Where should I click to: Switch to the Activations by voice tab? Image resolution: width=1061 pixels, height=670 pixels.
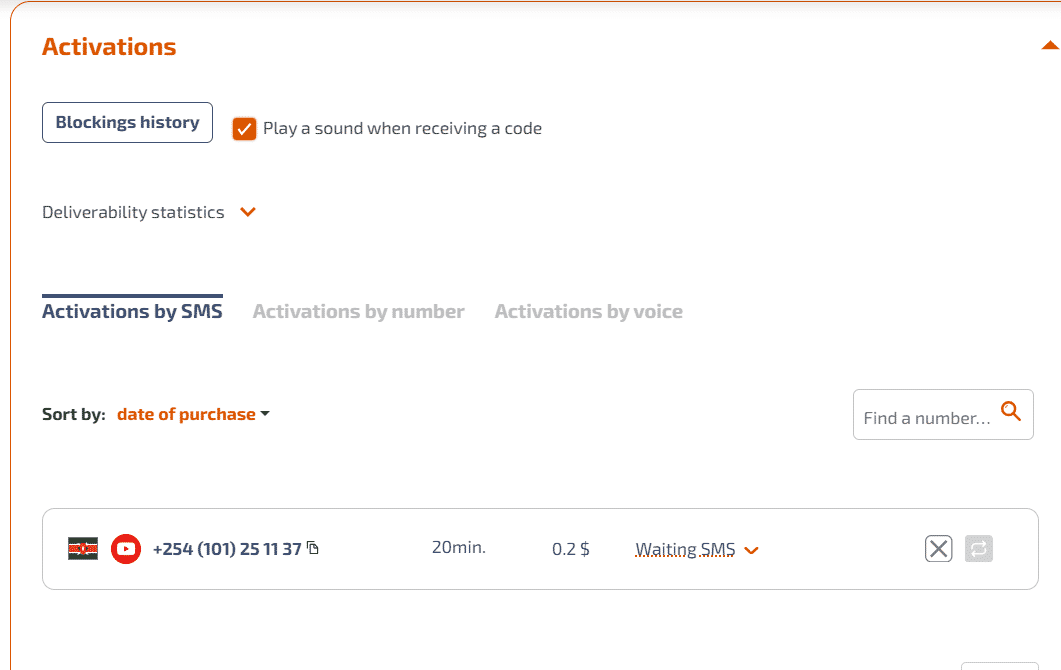click(x=589, y=311)
